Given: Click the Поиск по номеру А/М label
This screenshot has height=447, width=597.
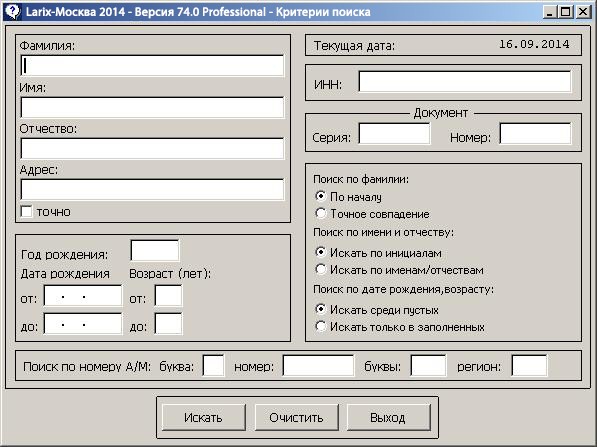Looking at the screenshot, I should [x=87, y=367].
